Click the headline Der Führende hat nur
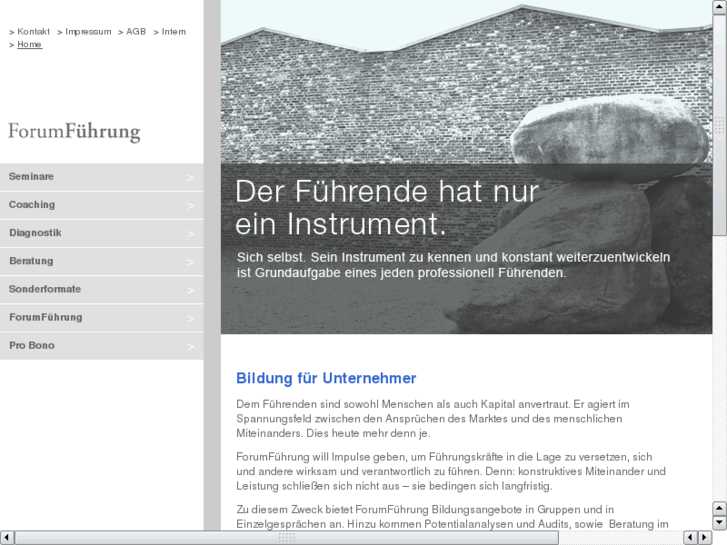This screenshot has height=545, width=727. pos(387,191)
